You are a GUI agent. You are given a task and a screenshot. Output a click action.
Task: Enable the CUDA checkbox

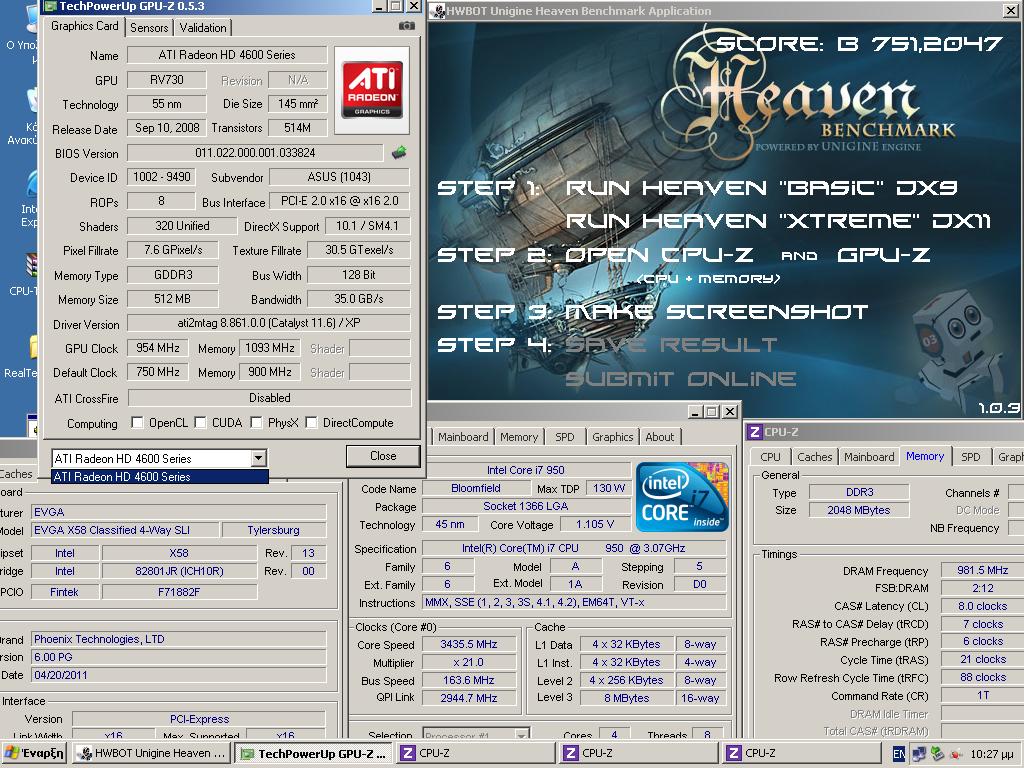(200, 423)
